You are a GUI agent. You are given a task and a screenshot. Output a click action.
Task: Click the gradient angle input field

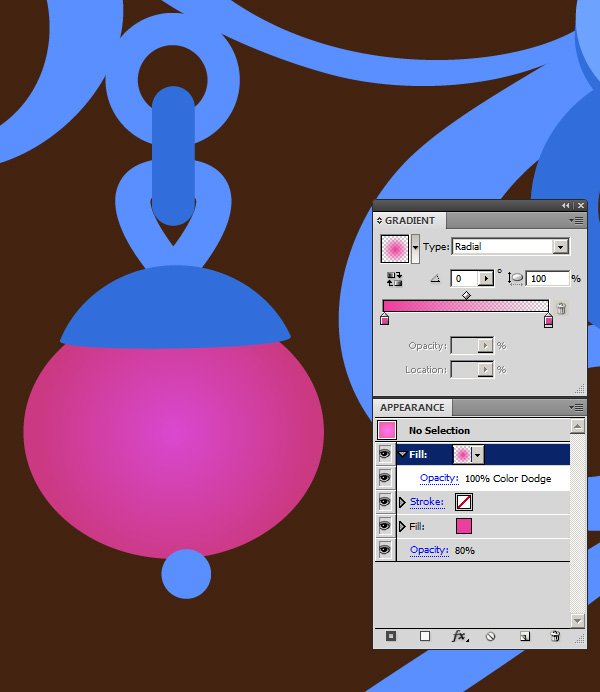coord(464,279)
